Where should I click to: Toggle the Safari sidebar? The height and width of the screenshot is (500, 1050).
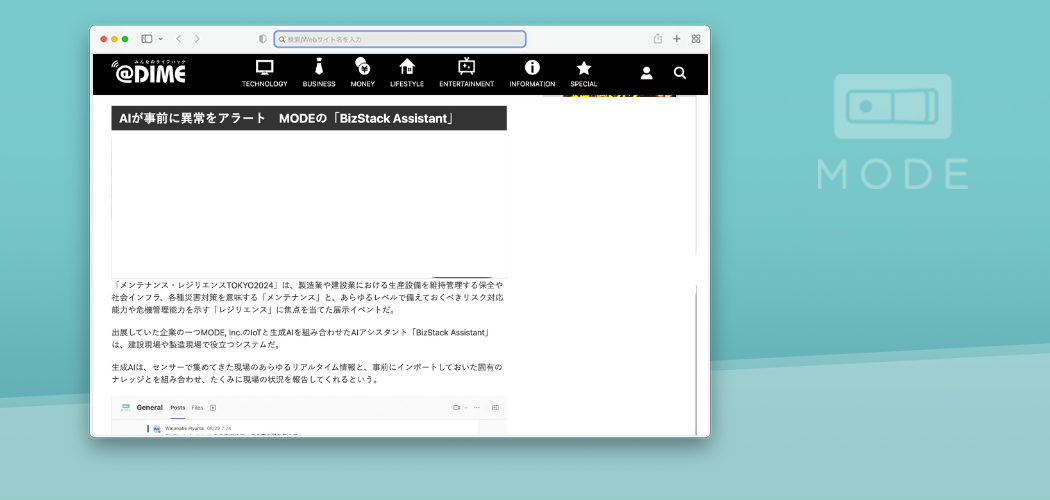click(146, 39)
